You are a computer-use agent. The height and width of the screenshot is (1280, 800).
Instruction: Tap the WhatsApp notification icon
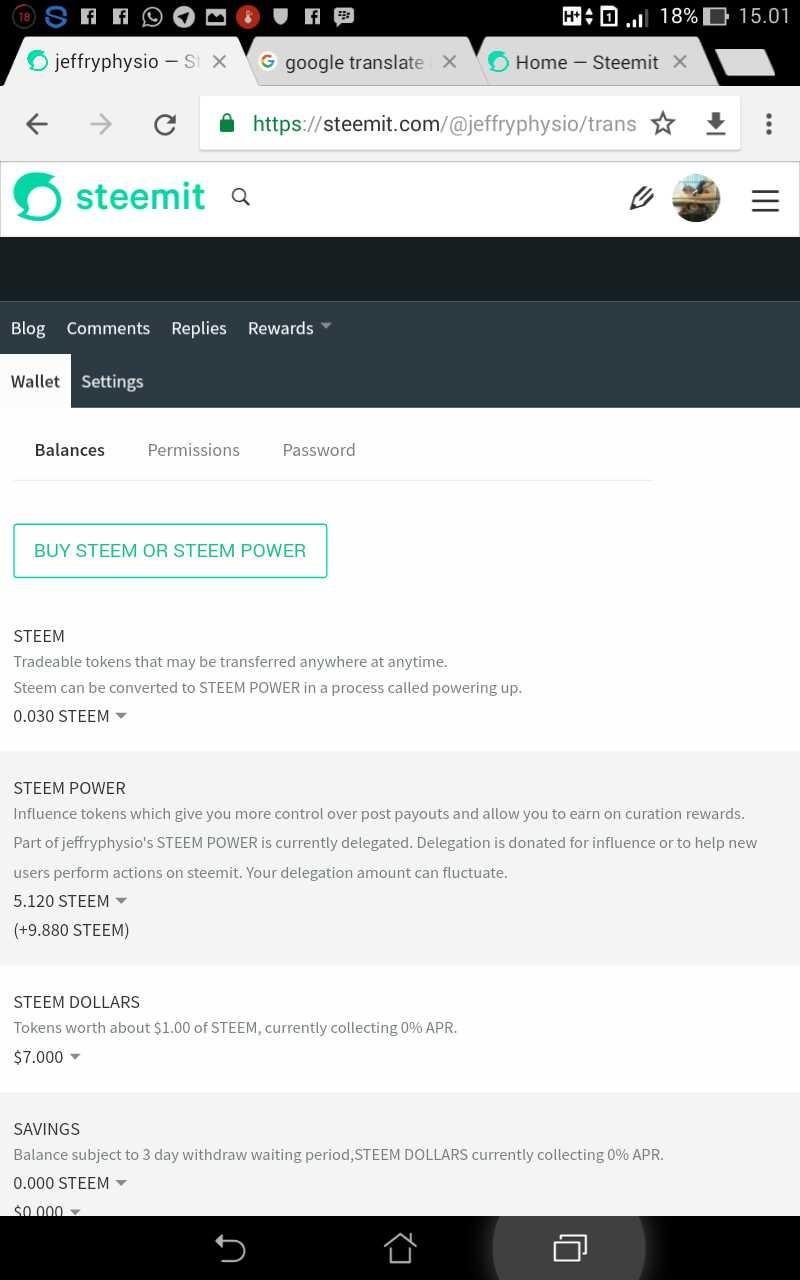(152, 16)
